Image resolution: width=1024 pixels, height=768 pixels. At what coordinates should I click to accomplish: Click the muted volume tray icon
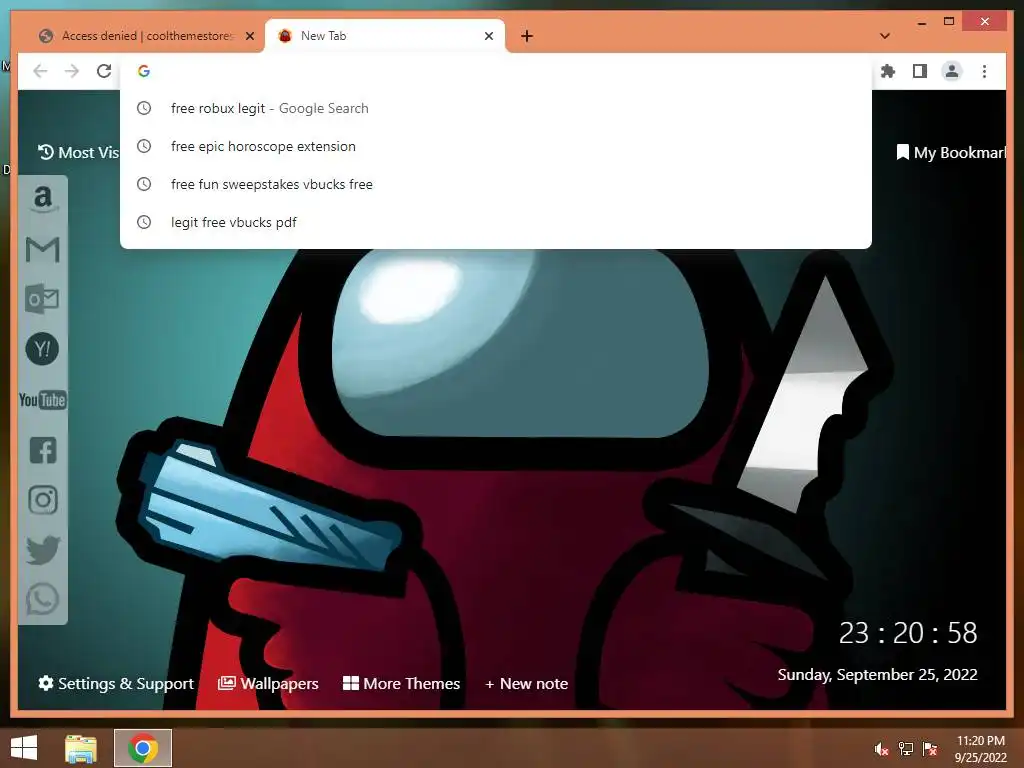[x=881, y=749]
